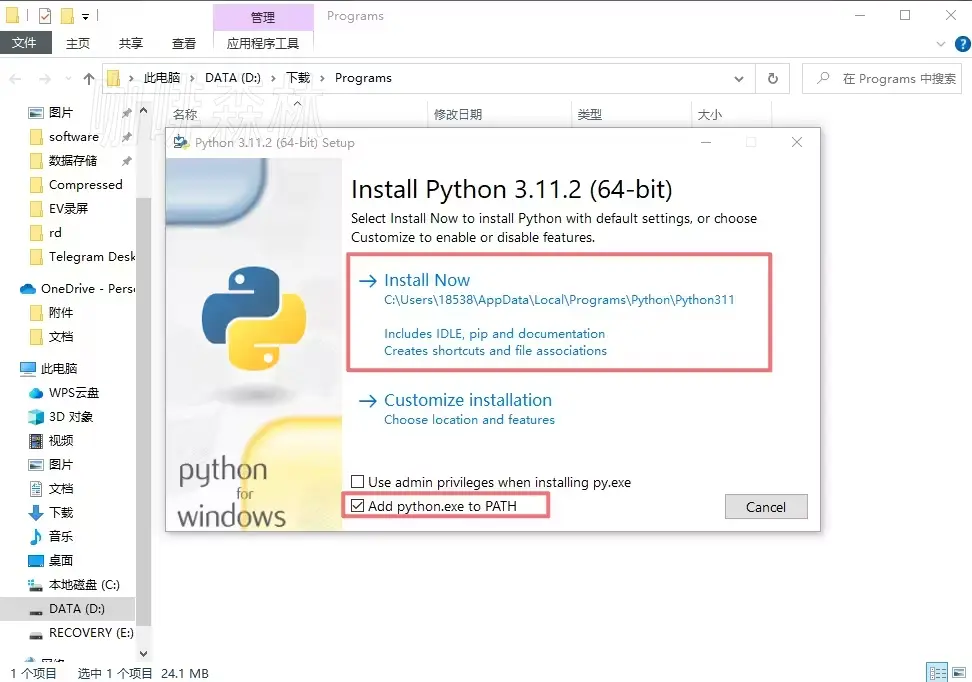The image size is (972, 682).
Task: Click new folder icon in title bar
Action: click(67, 16)
